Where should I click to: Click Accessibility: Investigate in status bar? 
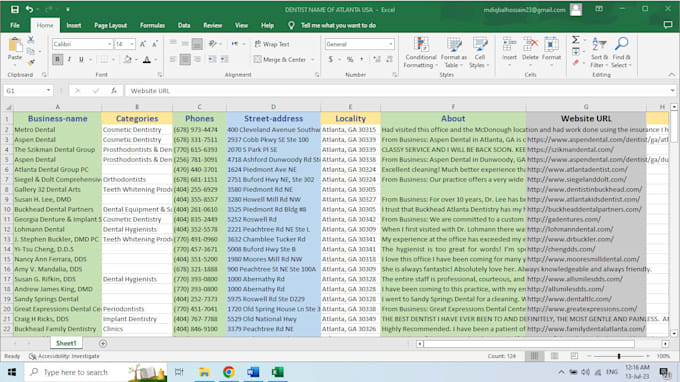(64, 356)
